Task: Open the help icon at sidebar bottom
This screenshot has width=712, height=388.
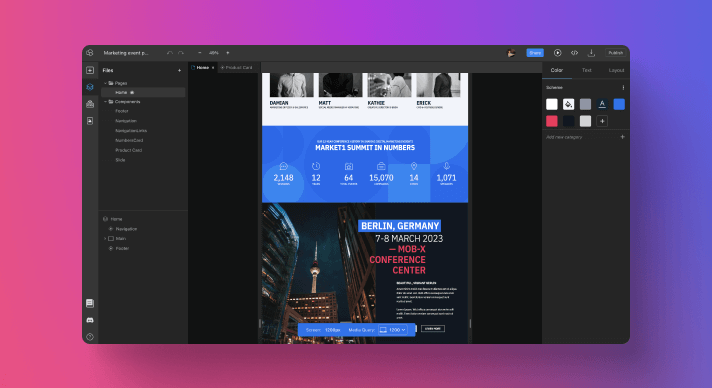Action: (90, 337)
